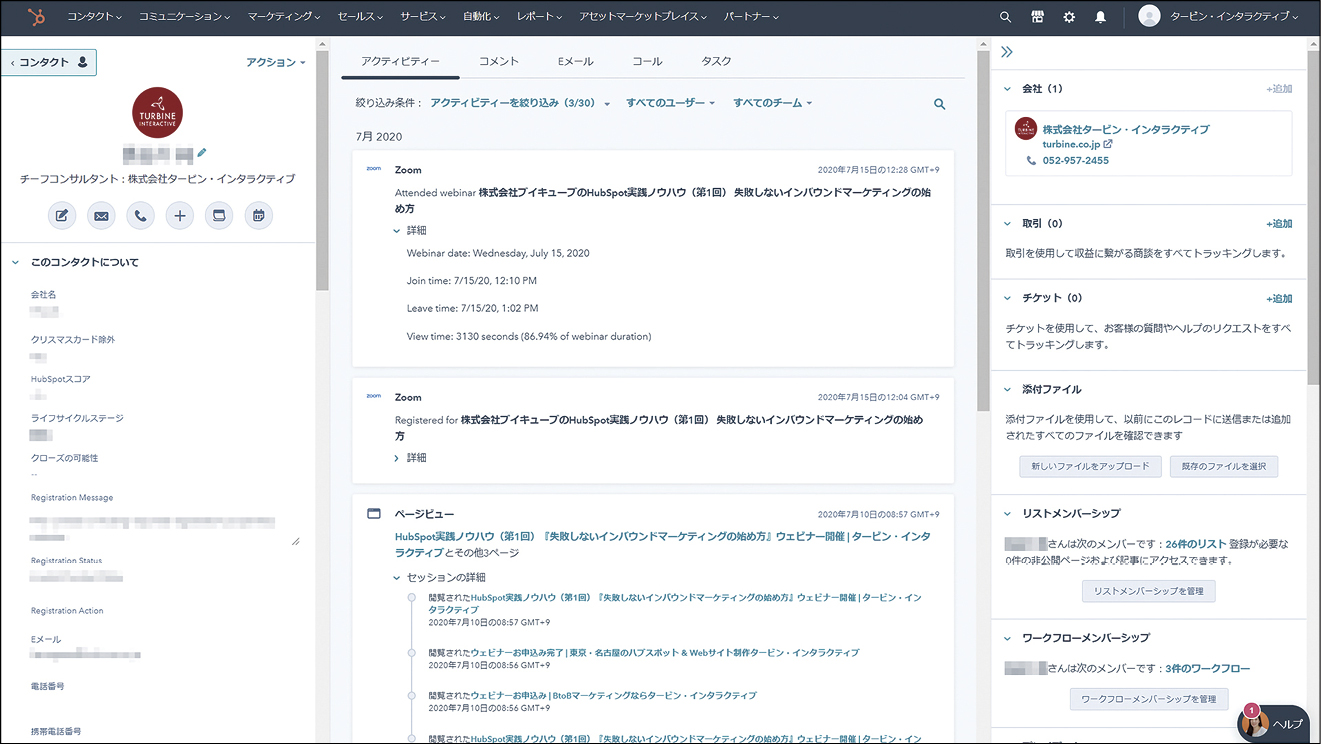Open the コミュニケーション menu
Viewport: 1321px width, 744px height.
[x=184, y=17]
